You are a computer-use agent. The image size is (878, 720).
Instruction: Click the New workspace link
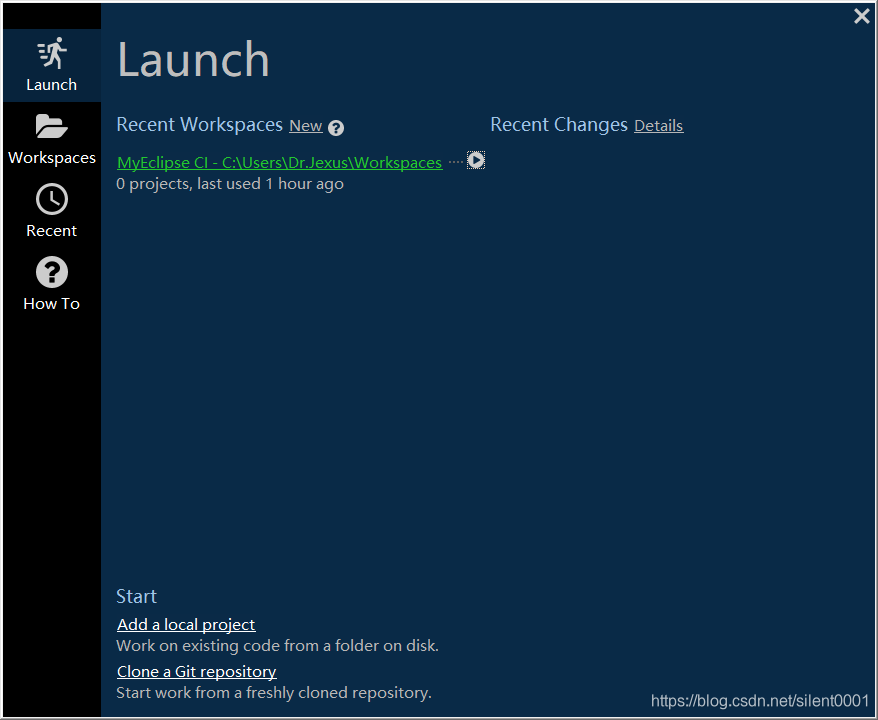pyautogui.click(x=306, y=126)
